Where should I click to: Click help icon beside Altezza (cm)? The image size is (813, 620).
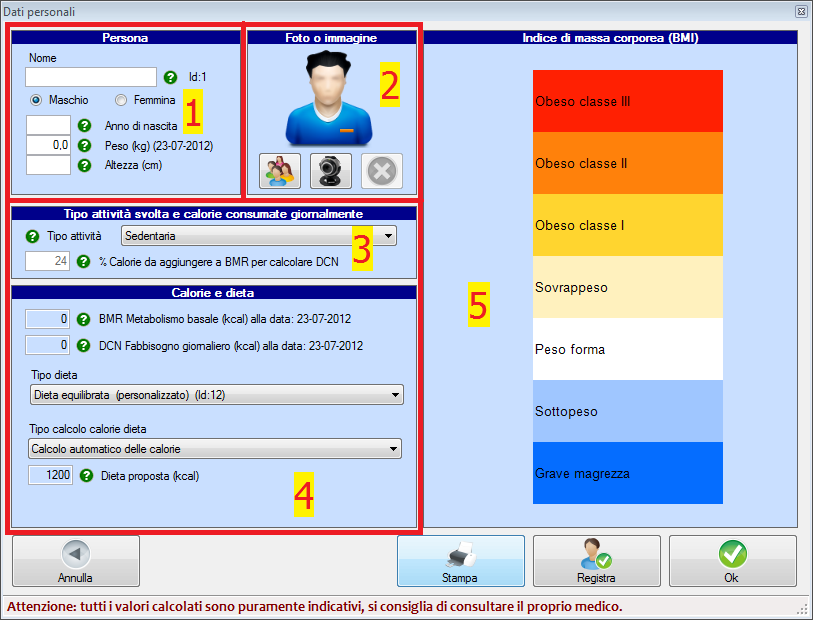point(85,165)
